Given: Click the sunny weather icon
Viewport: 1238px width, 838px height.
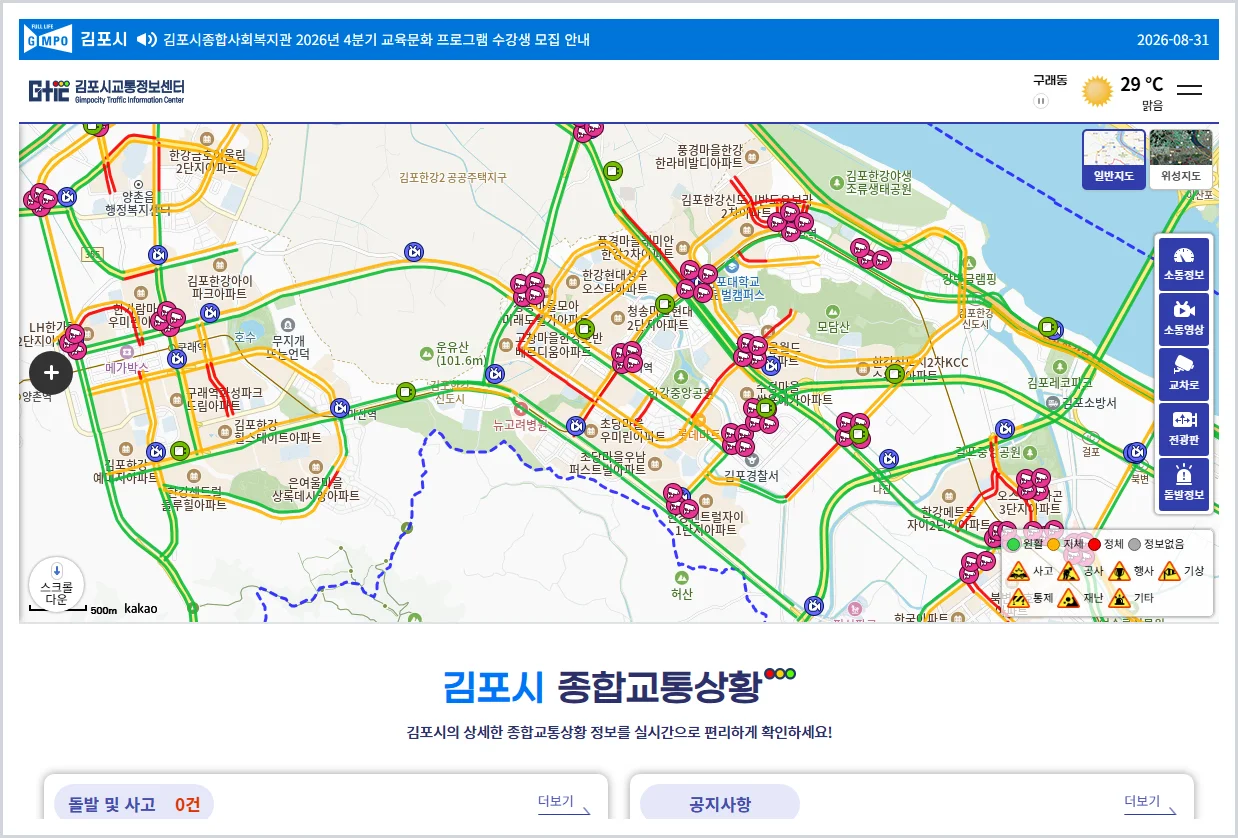Looking at the screenshot, I should coord(1097,92).
